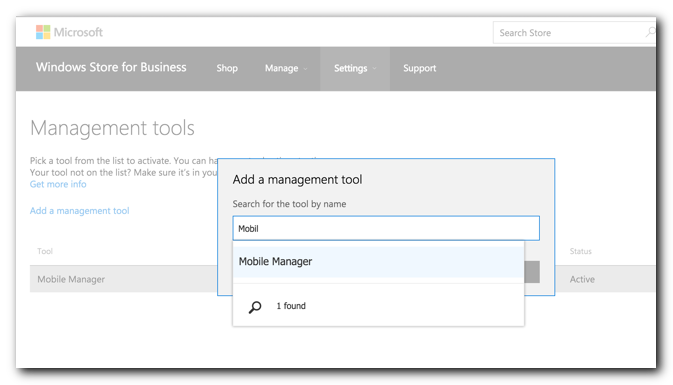Screen dimensions: 673x385
Task: Expand the Settings dropdown menu
Action: pyautogui.click(x=355, y=69)
